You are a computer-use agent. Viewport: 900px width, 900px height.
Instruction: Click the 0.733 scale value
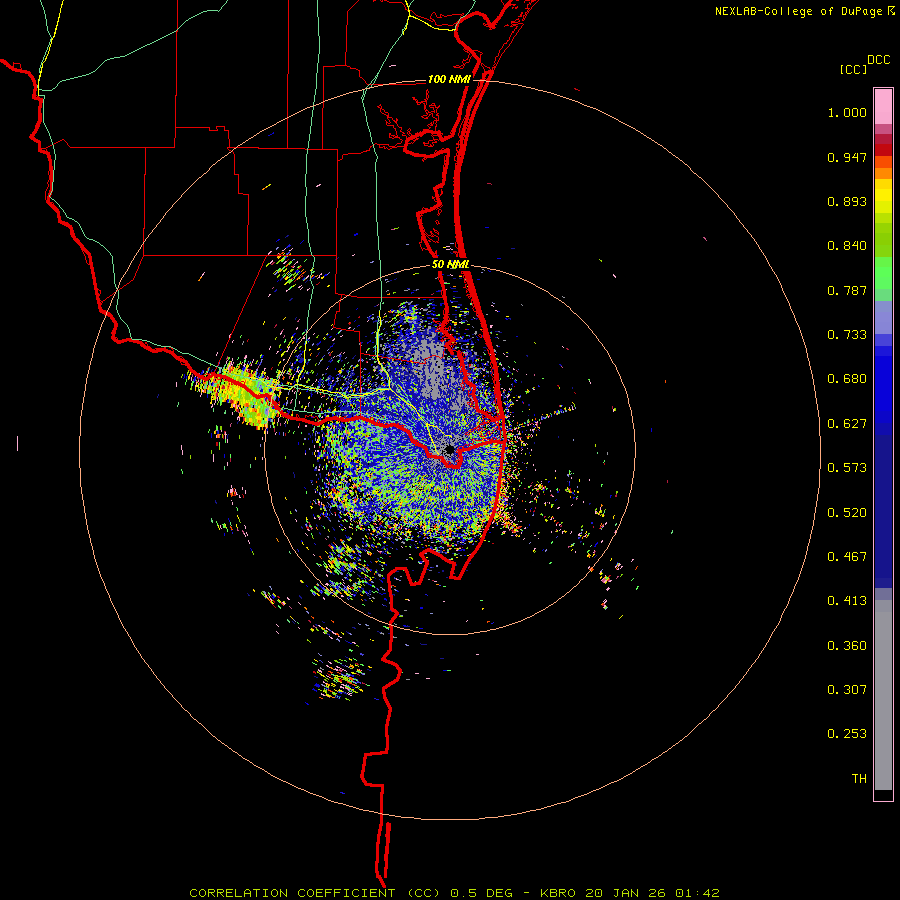pyautogui.click(x=847, y=335)
